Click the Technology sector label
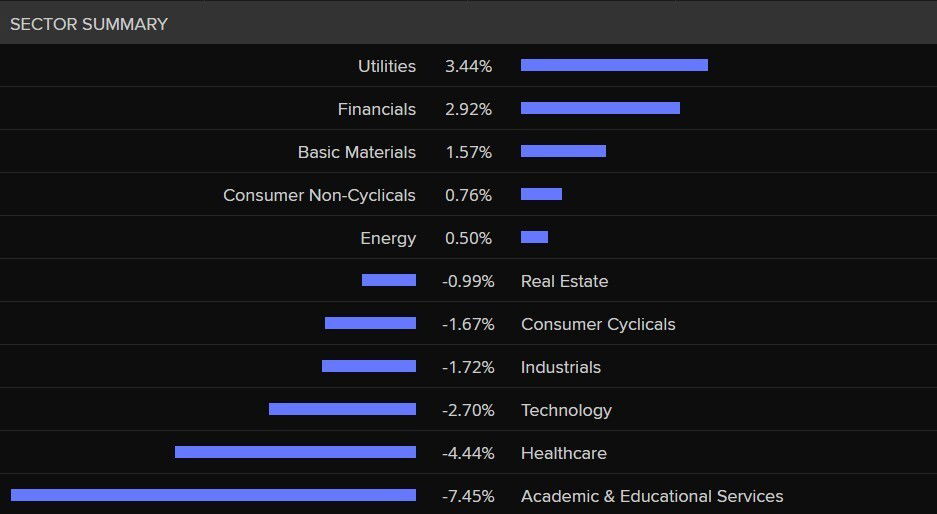Viewport: 937px width, 514px height. point(566,410)
